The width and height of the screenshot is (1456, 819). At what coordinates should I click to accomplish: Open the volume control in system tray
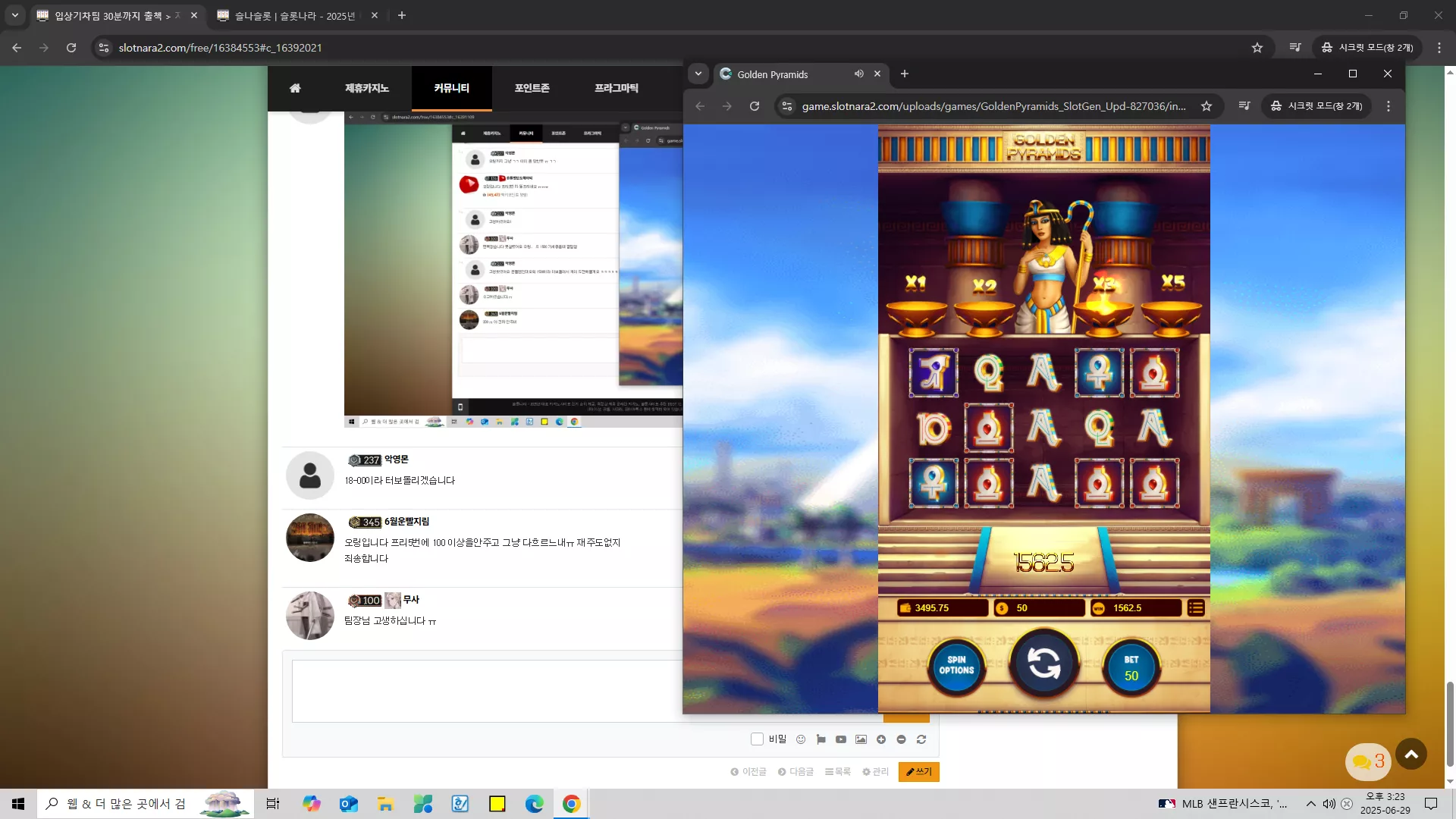pyautogui.click(x=1329, y=804)
